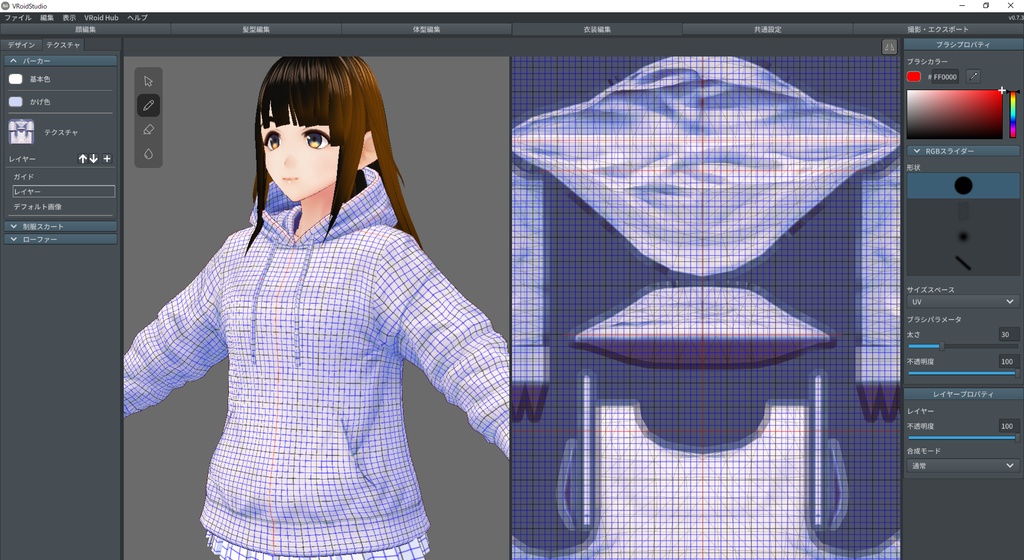Click the eyedropper color picker icon
This screenshot has height=560, width=1024.
973,76
